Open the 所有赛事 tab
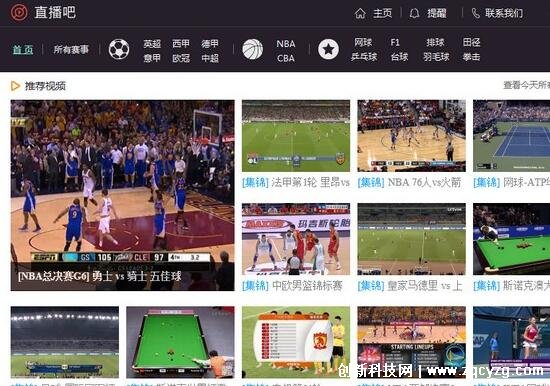 [x=71, y=49]
